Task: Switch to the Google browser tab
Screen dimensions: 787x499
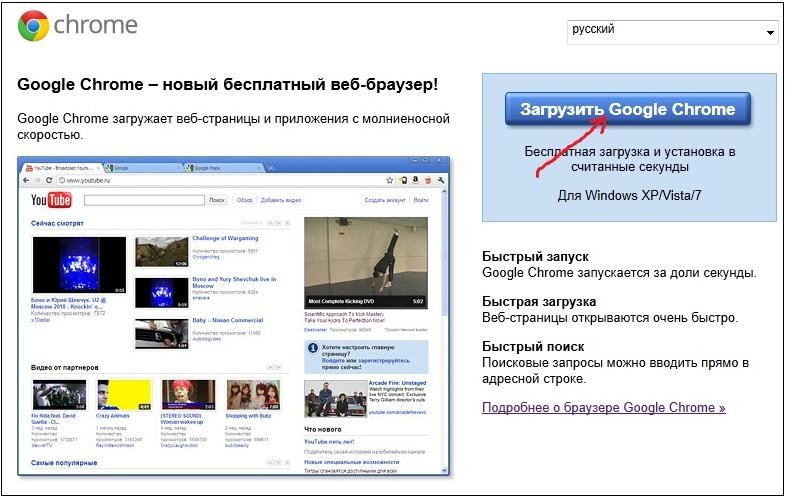Action: coord(142,168)
